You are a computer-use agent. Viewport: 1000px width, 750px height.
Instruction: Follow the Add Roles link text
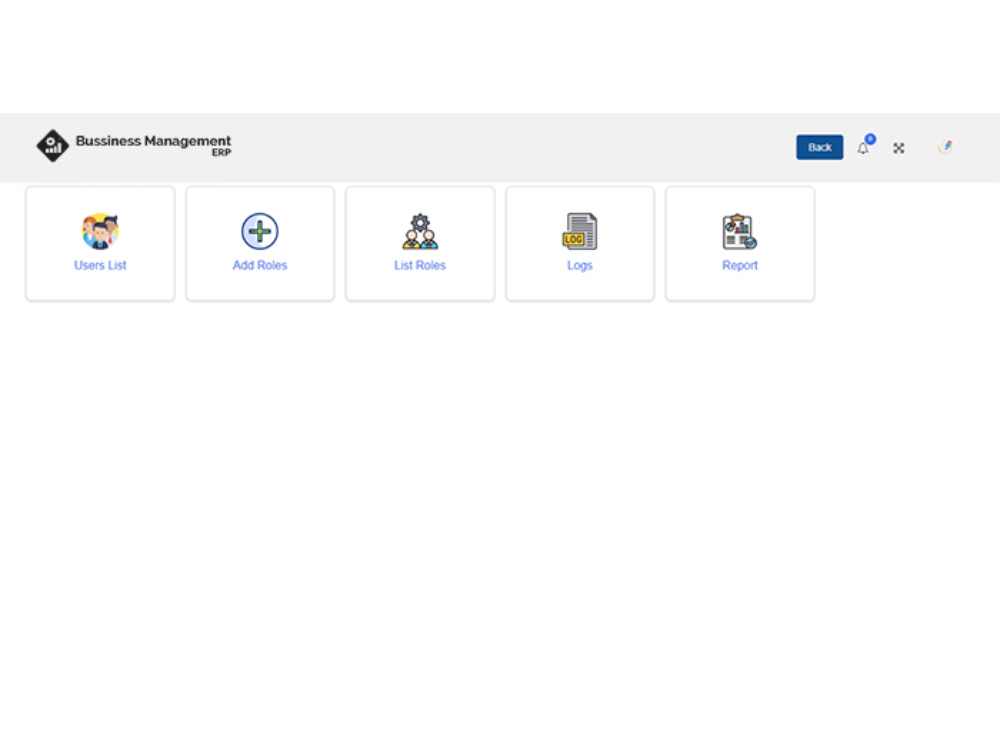click(260, 265)
